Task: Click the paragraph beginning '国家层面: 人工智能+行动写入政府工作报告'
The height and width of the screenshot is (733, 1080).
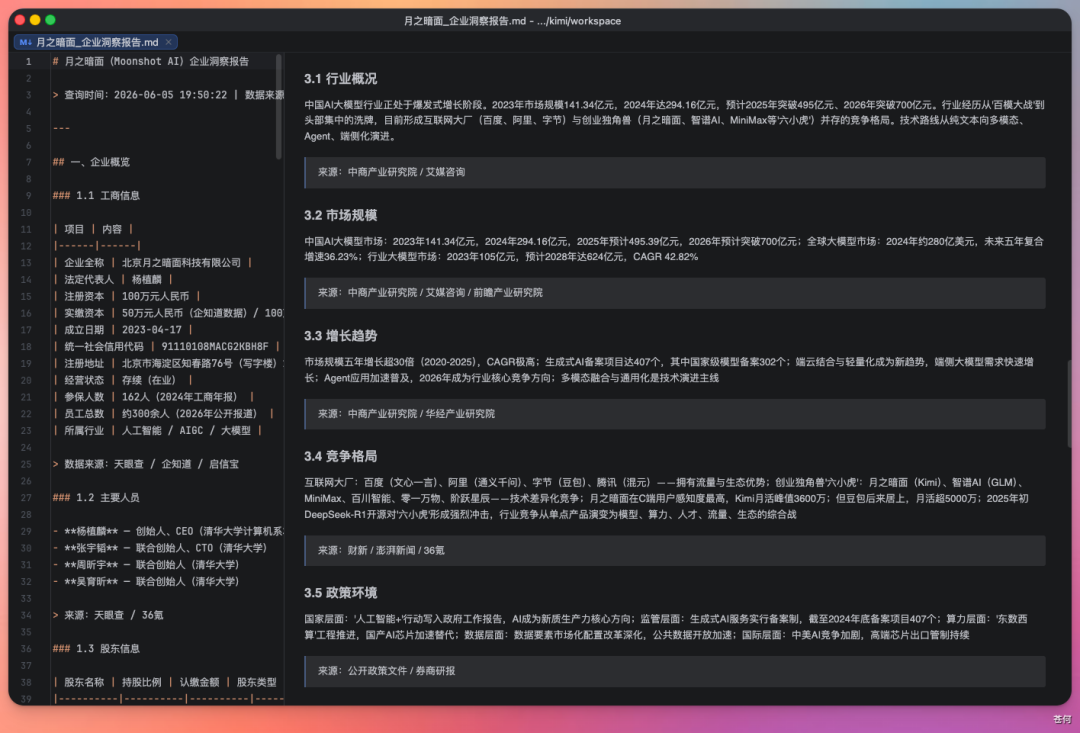Action: pos(666,627)
